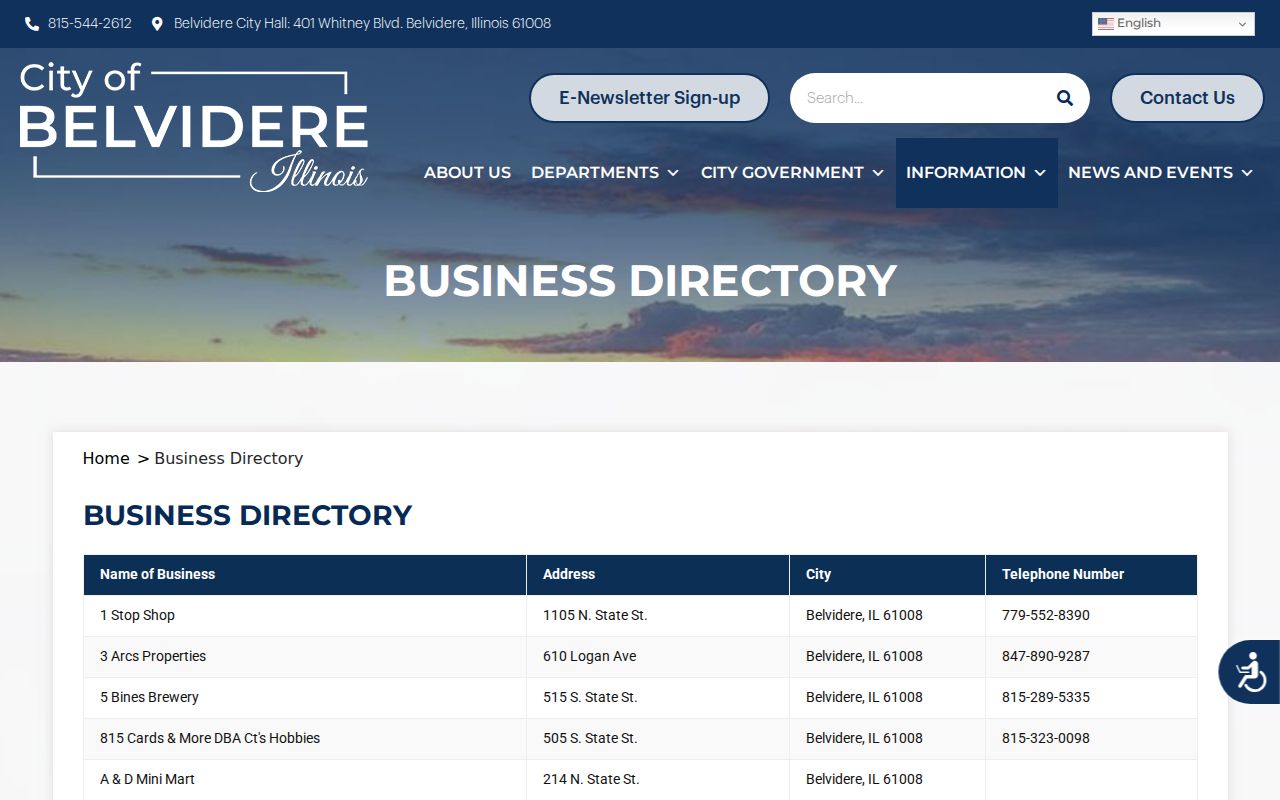Expand the City Government menu chevron
1280x800 pixels.
pyautogui.click(x=878, y=173)
